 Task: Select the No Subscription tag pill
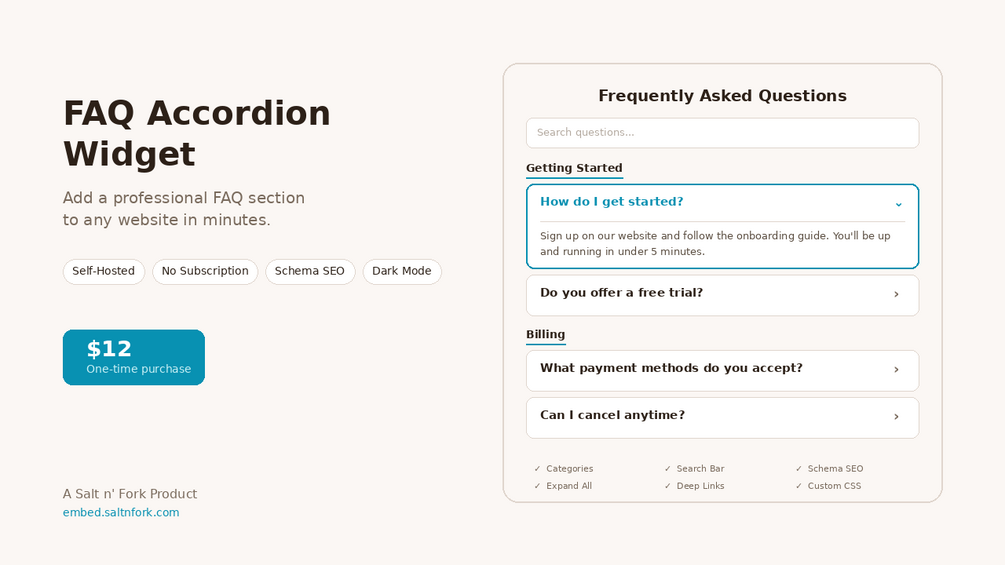(x=205, y=272)
